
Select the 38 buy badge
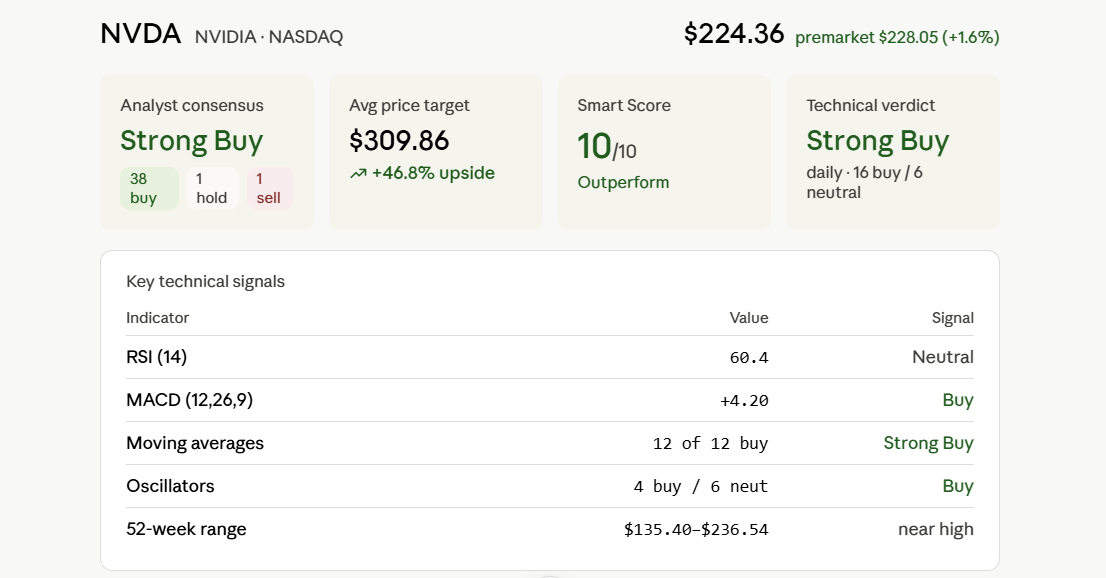pos(149,188)
